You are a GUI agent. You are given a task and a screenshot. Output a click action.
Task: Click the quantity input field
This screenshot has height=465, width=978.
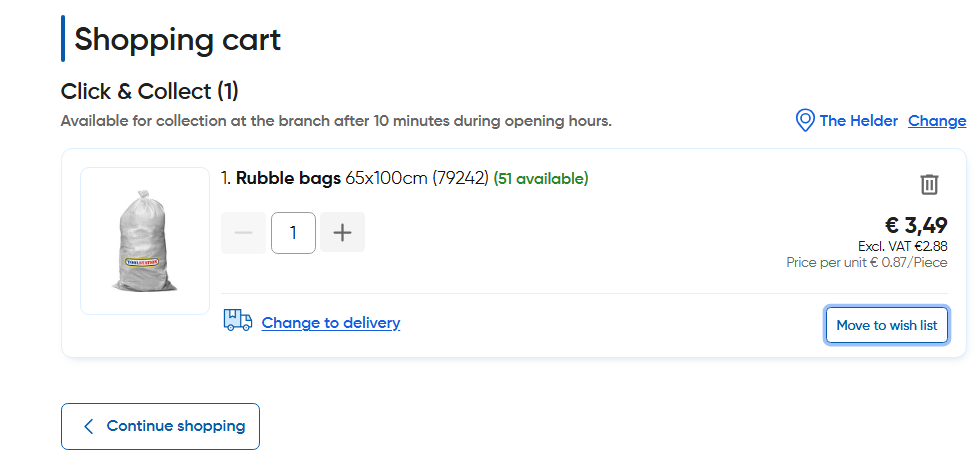coord(293,233)
